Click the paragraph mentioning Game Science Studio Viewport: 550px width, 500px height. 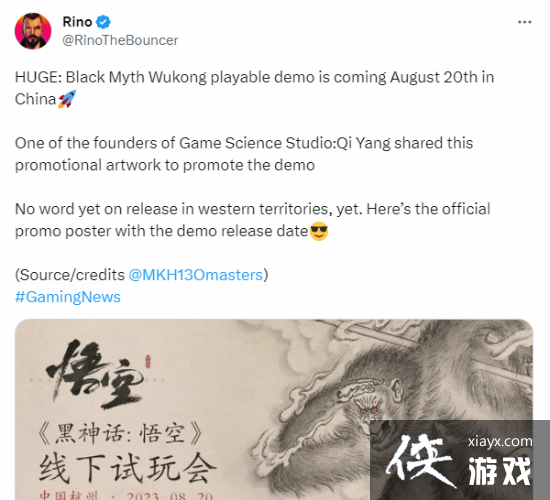[x=244, y=154]
